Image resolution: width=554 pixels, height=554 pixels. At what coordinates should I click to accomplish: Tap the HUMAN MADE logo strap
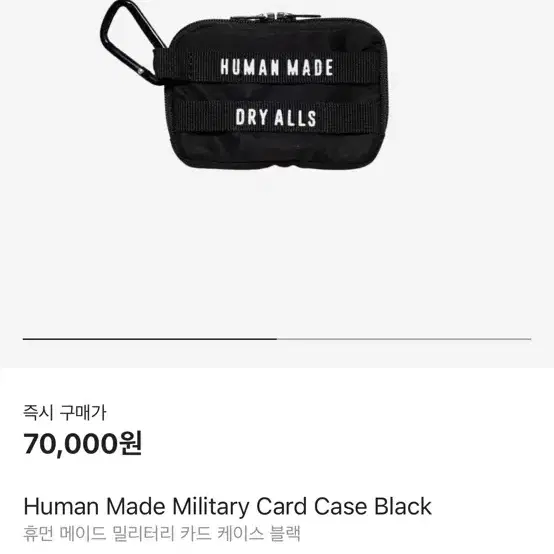(276, 67)
